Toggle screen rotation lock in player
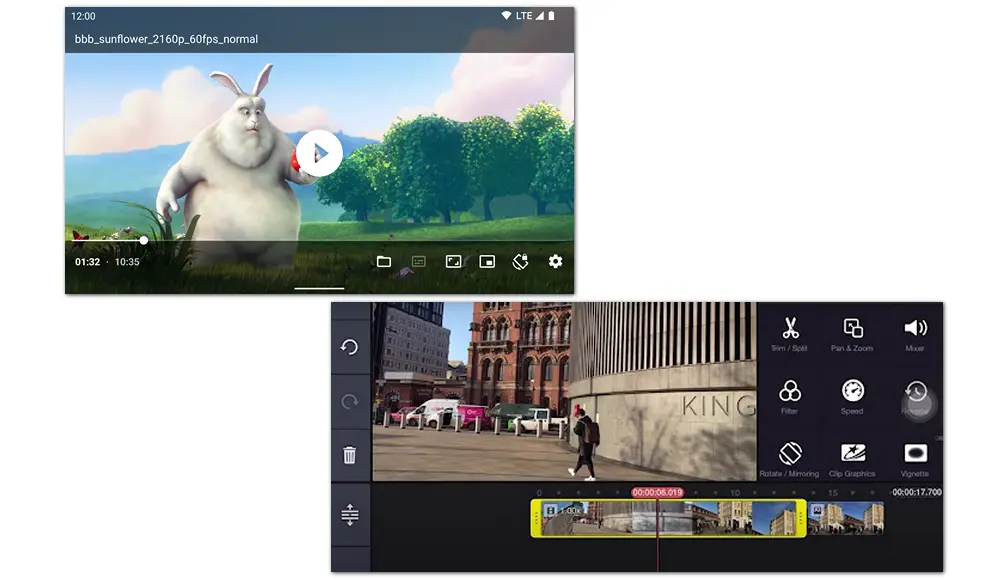The width and height of the screenshot is (1000, 580). [521, 262]
